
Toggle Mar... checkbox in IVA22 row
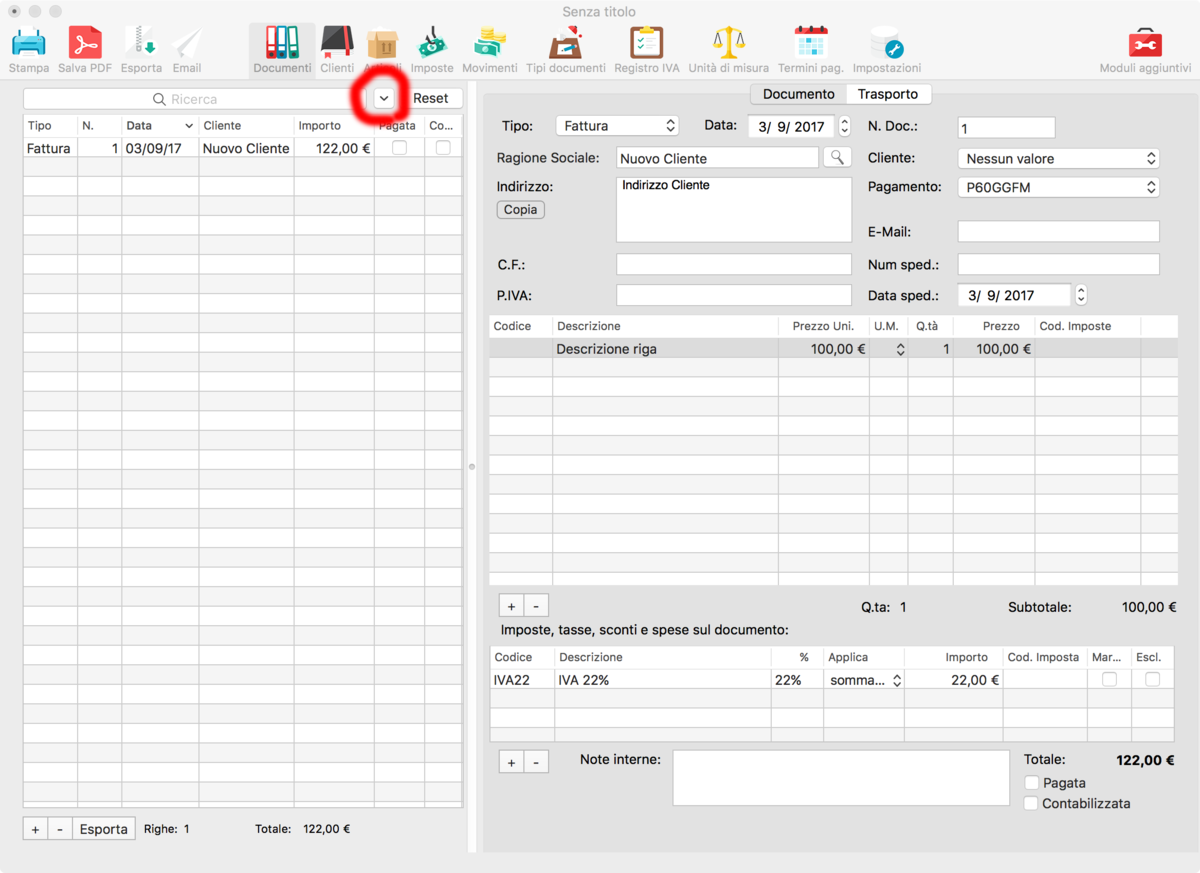[1109, 680]
